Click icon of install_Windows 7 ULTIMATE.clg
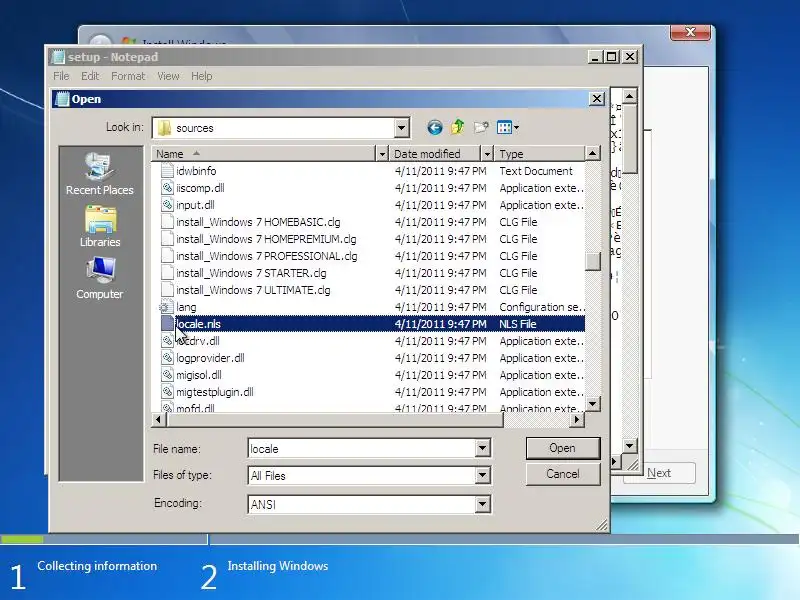 (x=167, y=290)
